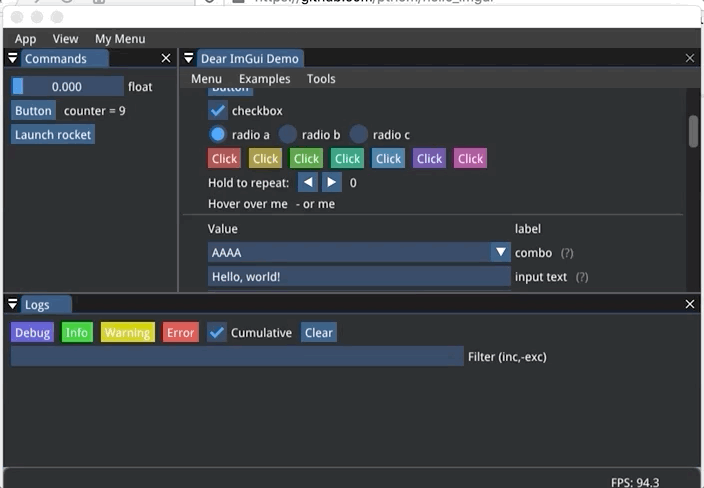Click the 'counter = 9' text
The image size is (704, 488).
pyautogui.click(x=95, y=111)
